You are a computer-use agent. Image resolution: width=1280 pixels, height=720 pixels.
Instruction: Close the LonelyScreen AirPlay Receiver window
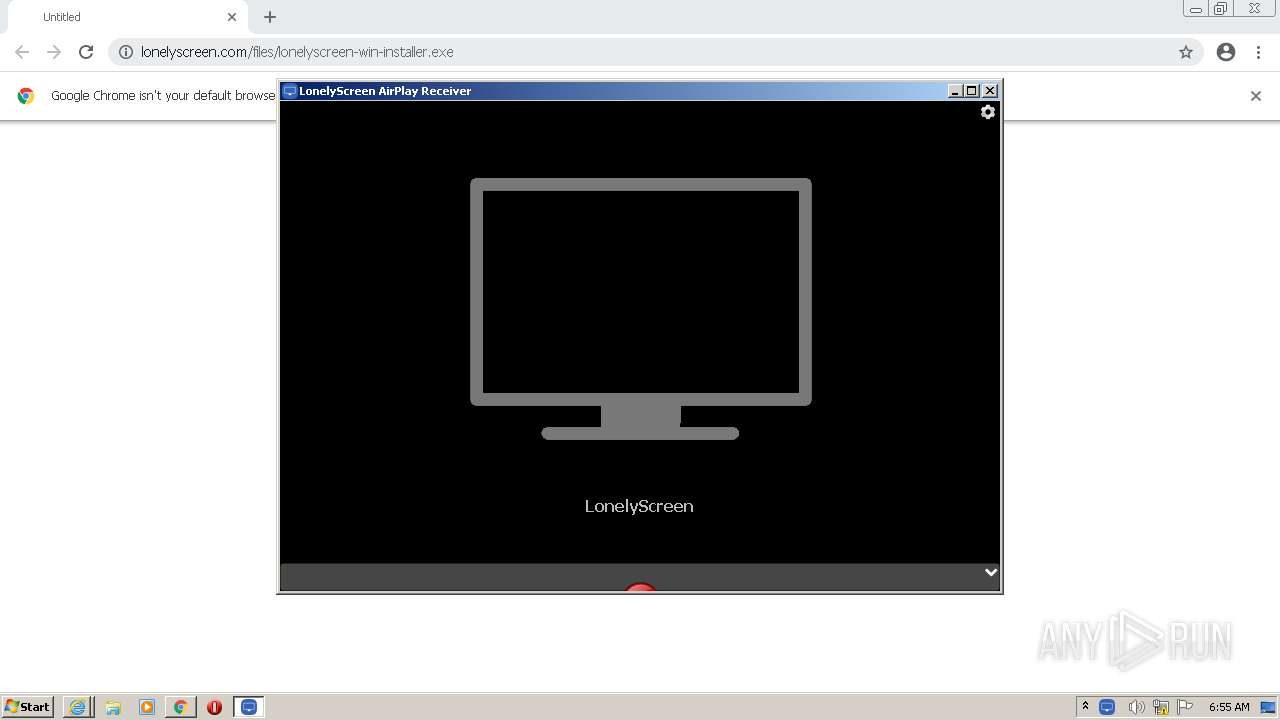[990, 91]
